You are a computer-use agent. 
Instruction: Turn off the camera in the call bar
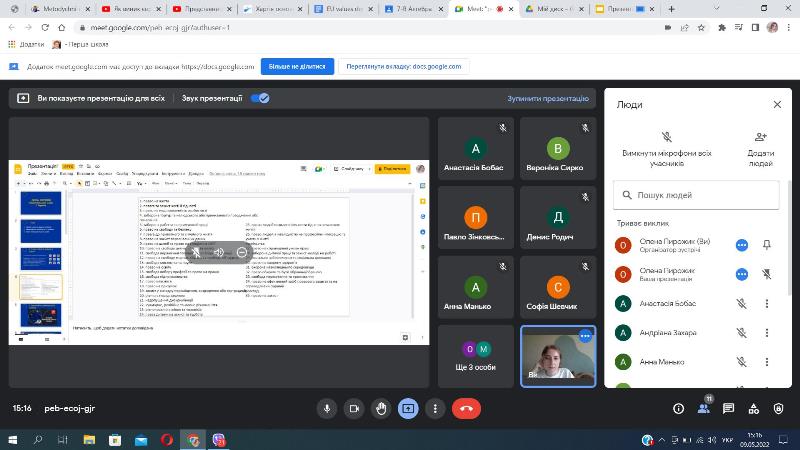(354, 408)
